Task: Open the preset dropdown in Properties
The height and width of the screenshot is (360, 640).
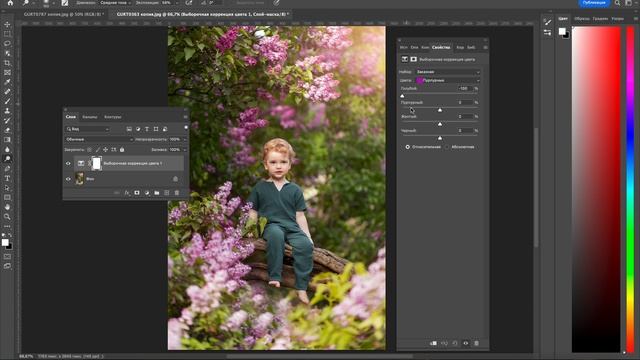Action: pos(448,72)
